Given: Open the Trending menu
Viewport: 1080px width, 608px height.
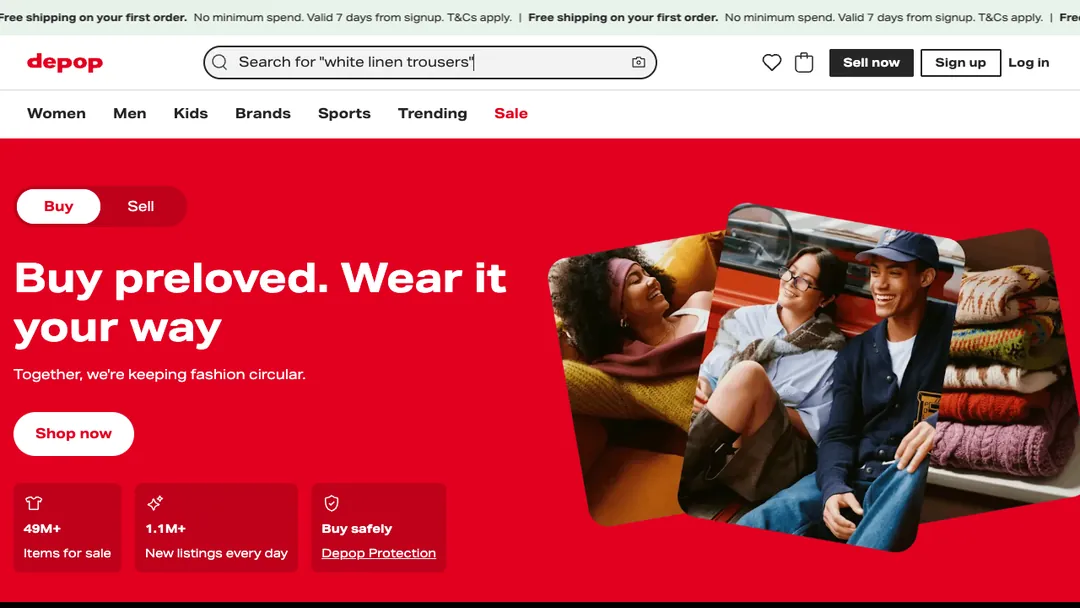Looking at the screenshot, I should 433,114.
